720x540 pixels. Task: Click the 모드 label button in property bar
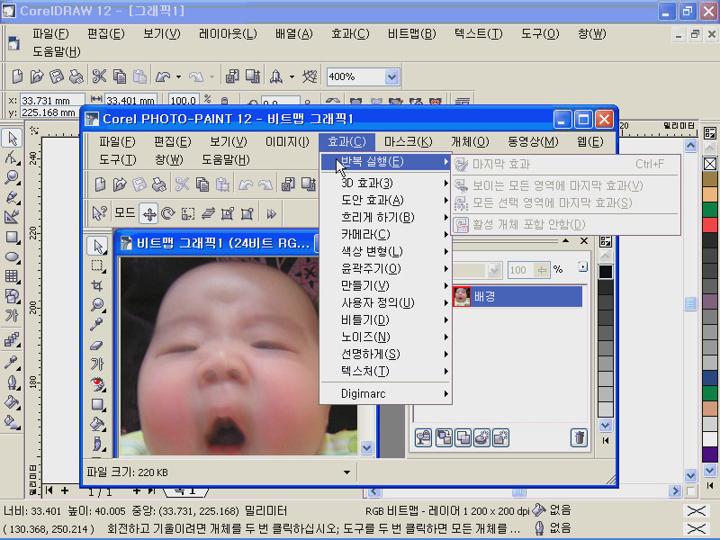pos(125,213)
